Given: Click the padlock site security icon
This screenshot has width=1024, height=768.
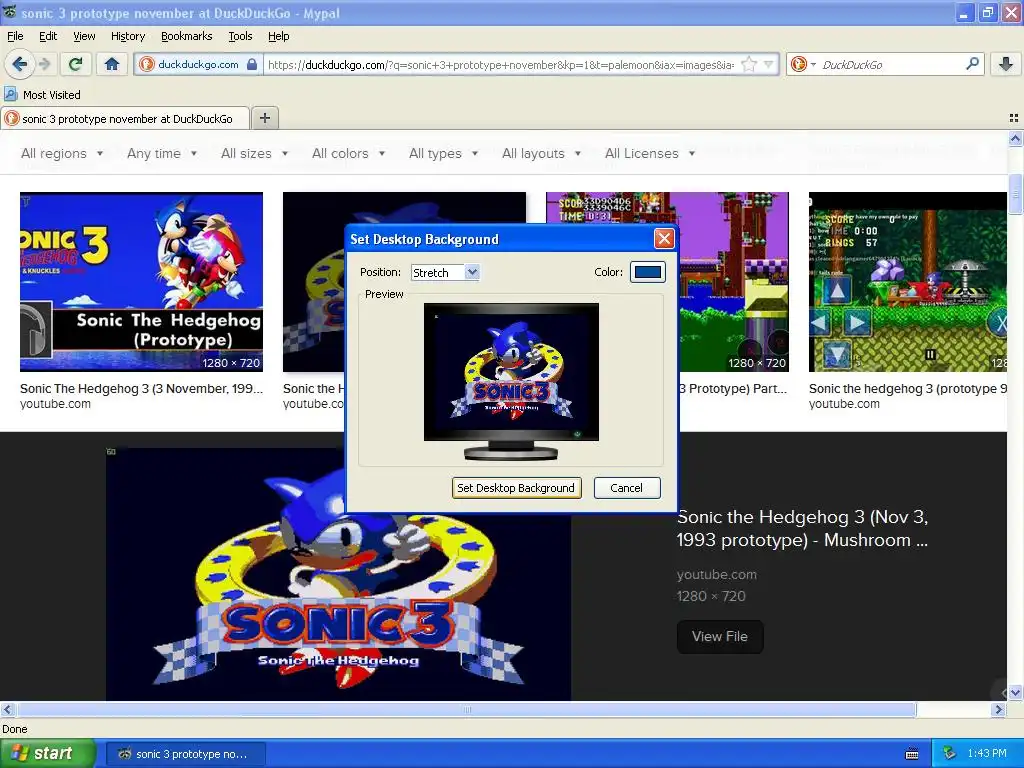Looking at the screenshot, I should [x=252, y=64].
